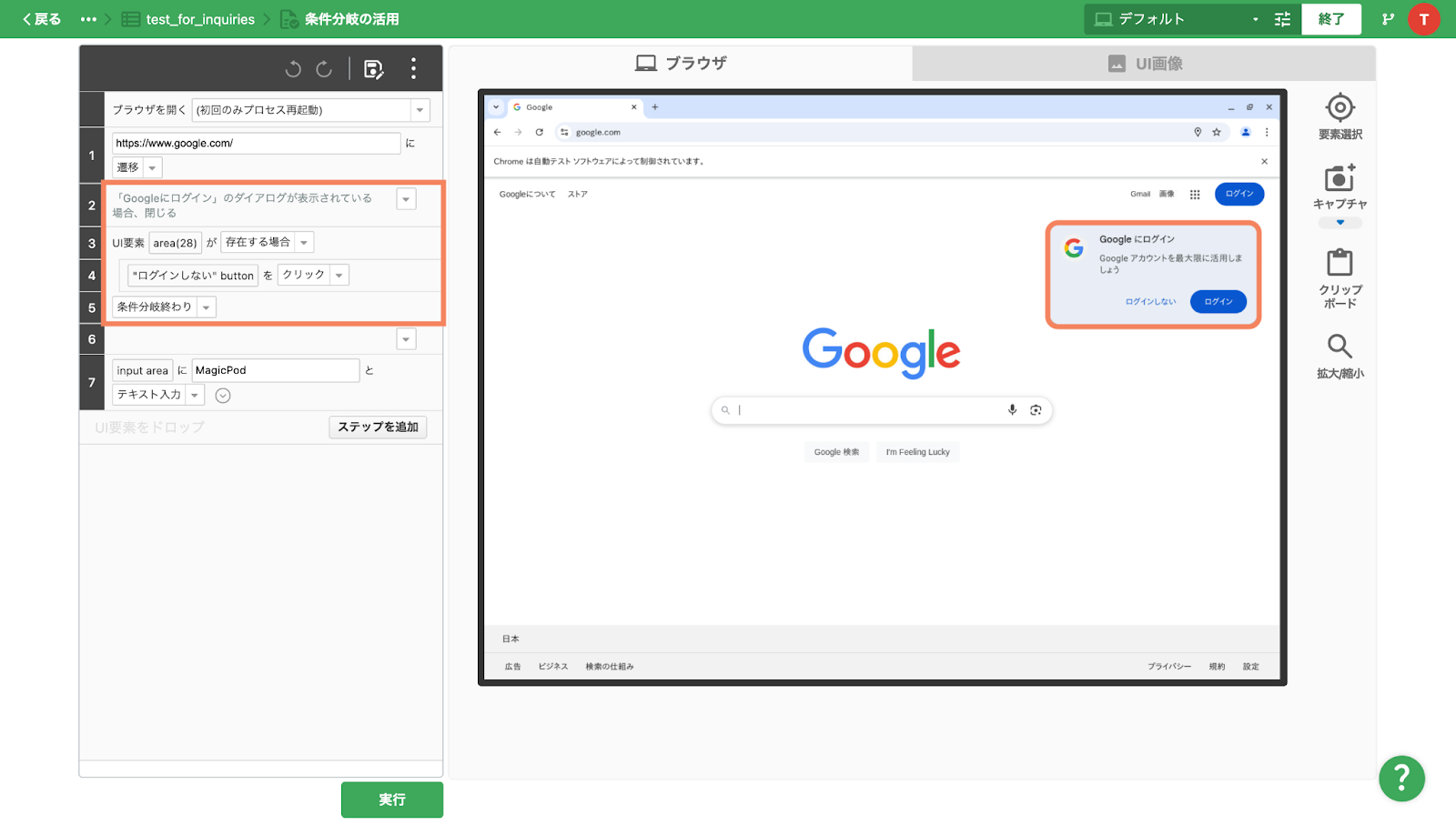Open the デフォルト environment dropdown
The image size is (1456, 825).
(1177, 19)
